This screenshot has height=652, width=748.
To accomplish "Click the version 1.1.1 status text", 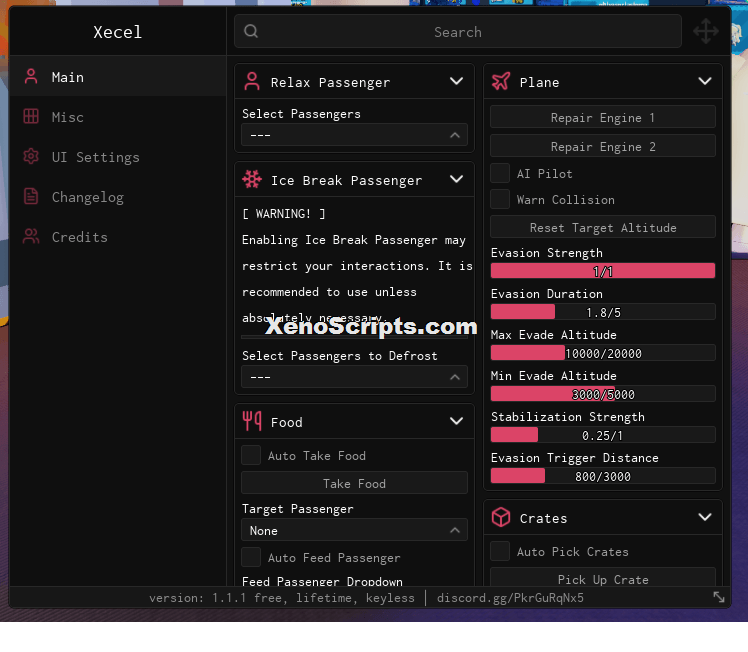I will coord(281,598).
